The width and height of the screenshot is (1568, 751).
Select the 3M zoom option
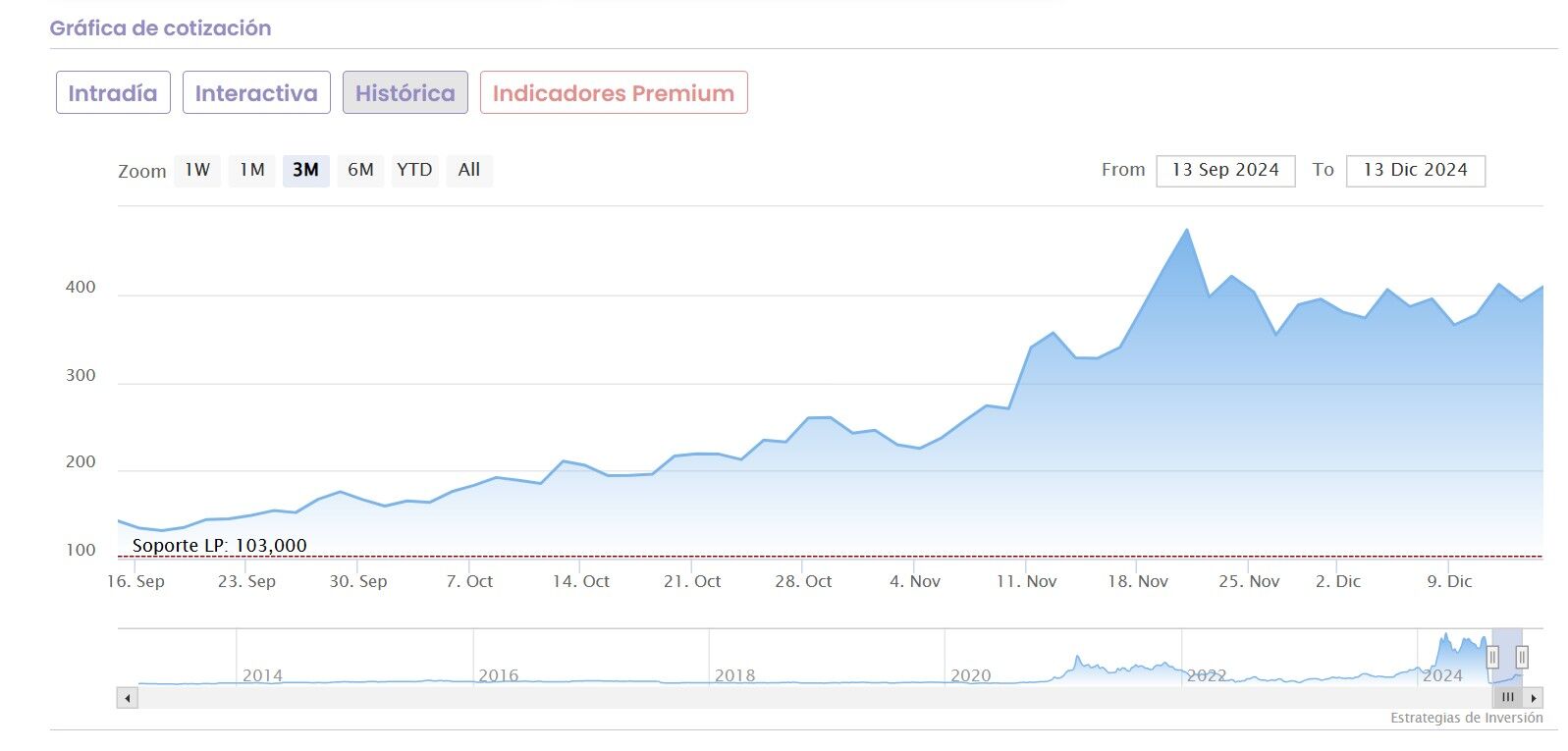pyautogui.click(x=305, y=170)
